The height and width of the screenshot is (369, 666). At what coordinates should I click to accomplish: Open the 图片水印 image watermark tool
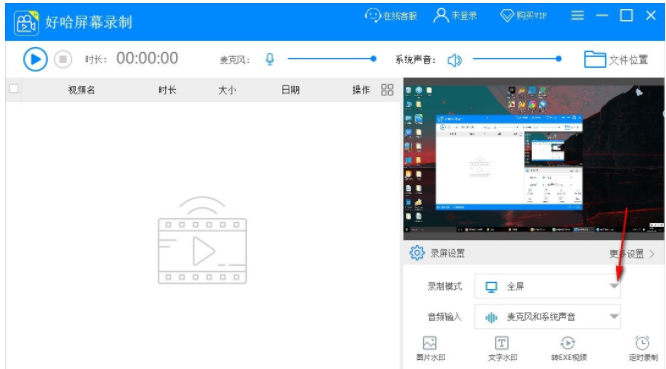[x=430, y=348]
